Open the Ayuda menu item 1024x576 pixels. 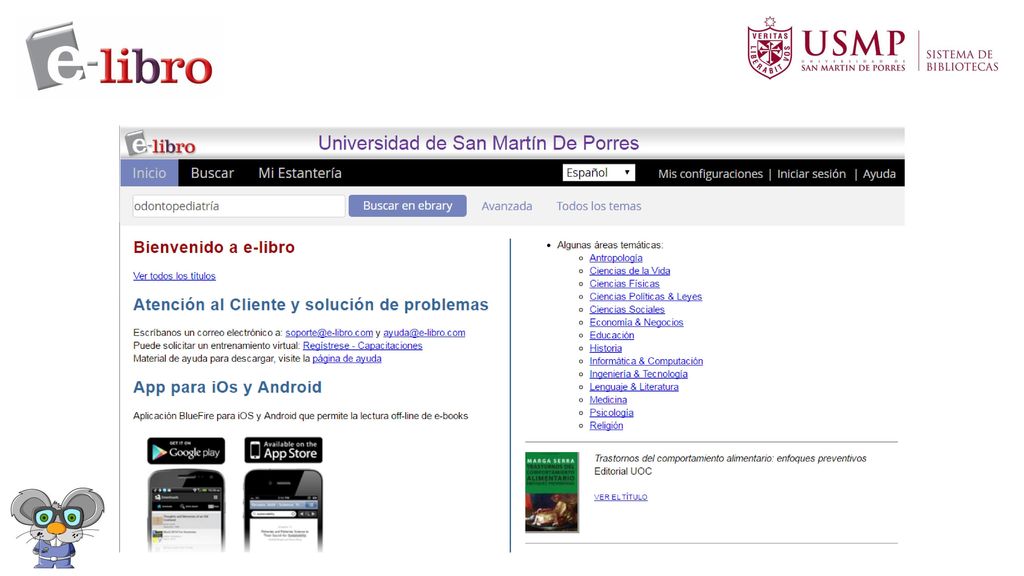coord(879,174)
